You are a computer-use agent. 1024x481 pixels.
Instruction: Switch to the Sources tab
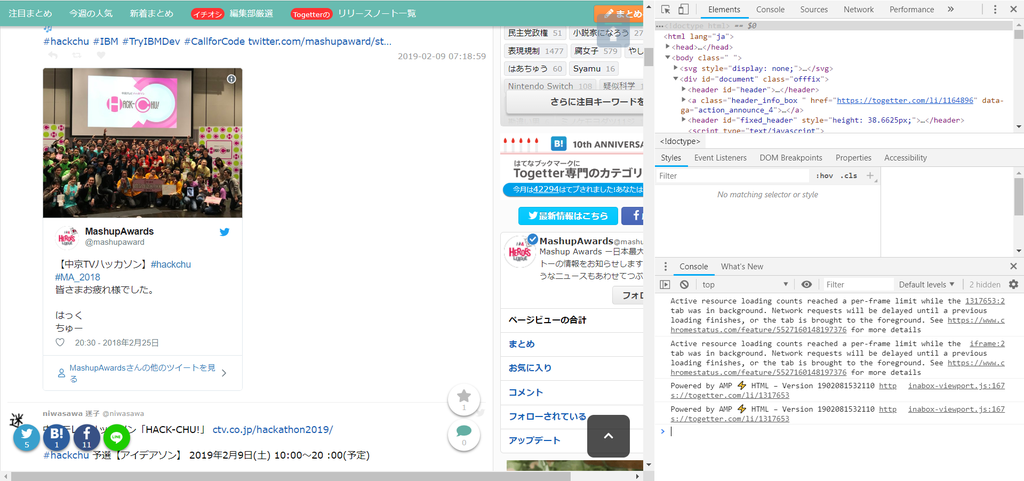pyautogui.click(x=814, y=10)
